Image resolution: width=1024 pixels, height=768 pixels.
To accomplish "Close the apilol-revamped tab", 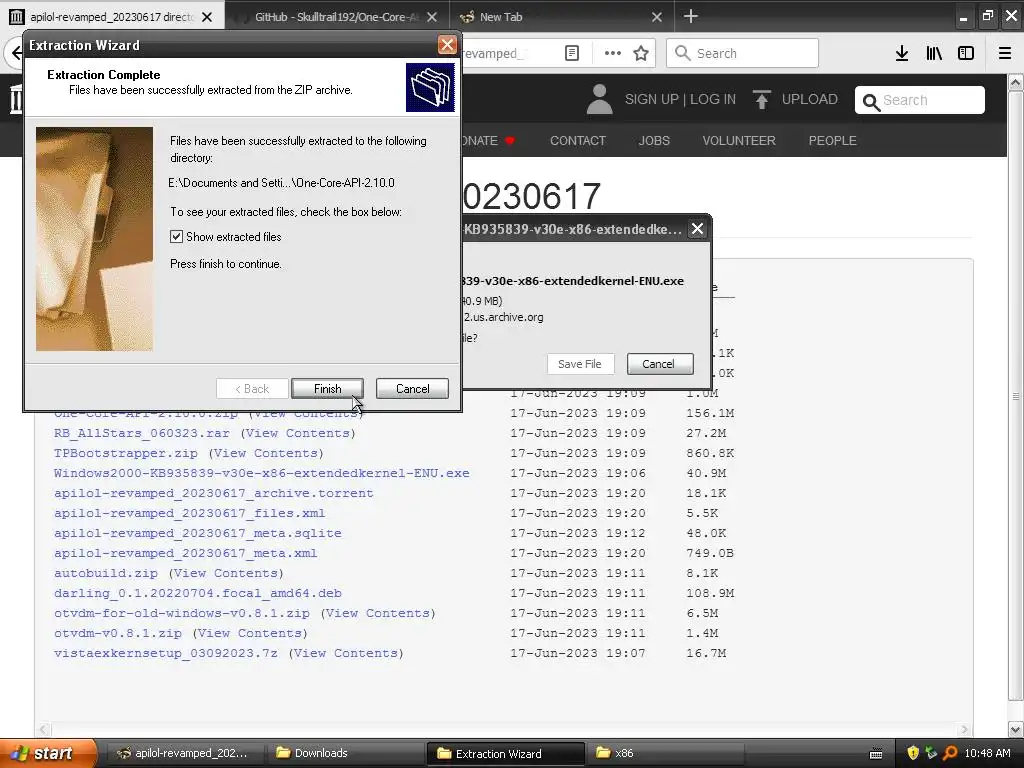I will coord(207,17).
